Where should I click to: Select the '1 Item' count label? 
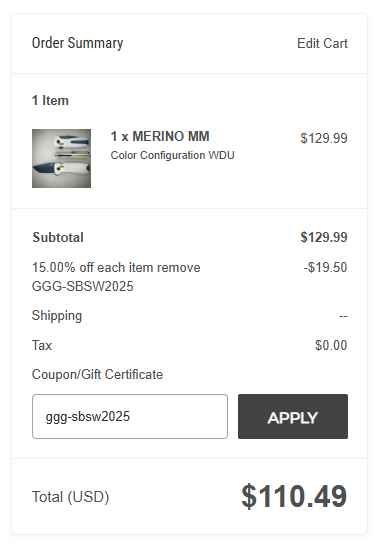50,100
